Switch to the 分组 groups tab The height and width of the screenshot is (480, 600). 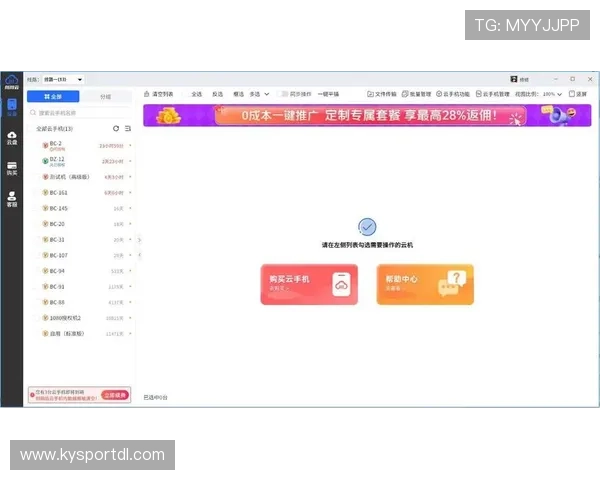[106, 96]
